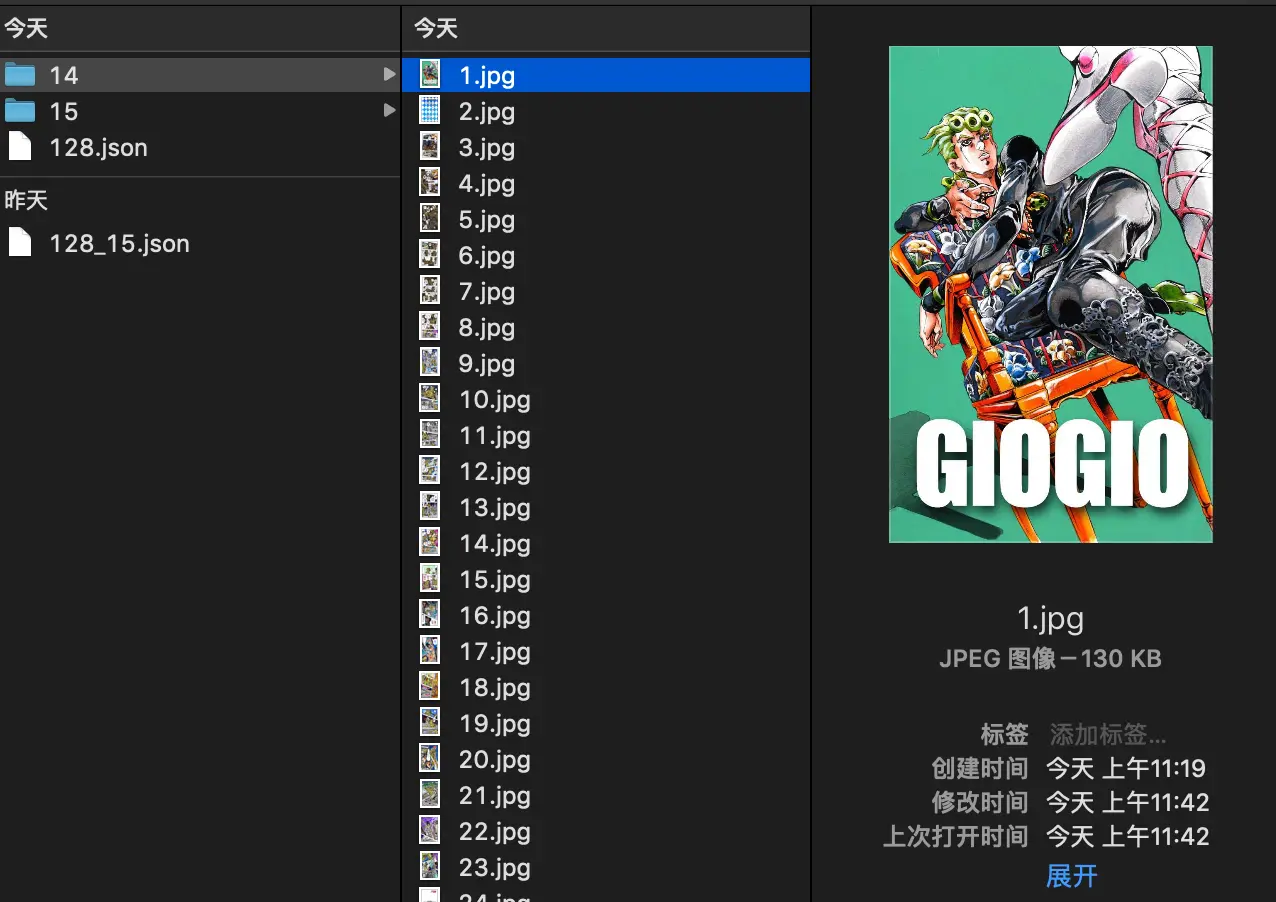
Task: Click the 今天 header in the first column
Action: click(x=26, y=28)
